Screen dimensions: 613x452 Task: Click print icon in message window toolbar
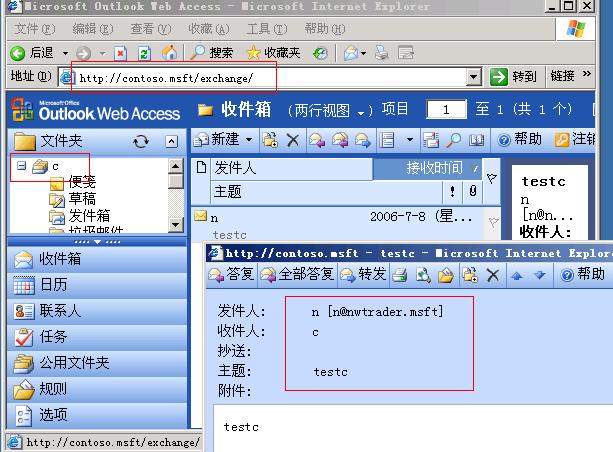point(399,274)
